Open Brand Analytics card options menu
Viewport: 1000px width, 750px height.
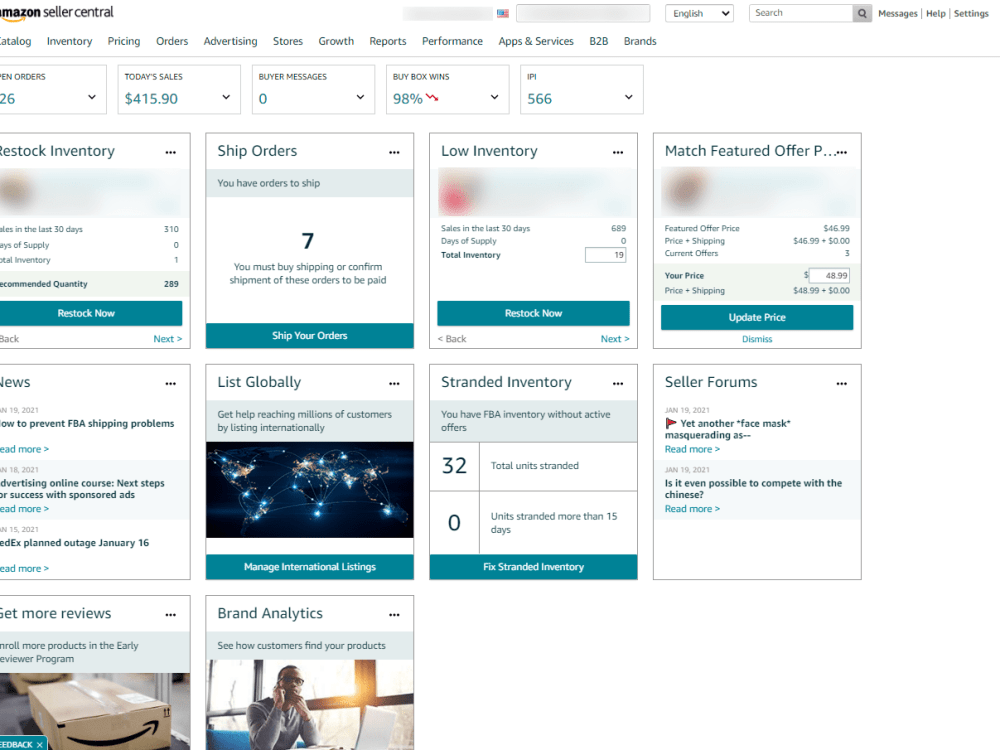tap(394, 615)
